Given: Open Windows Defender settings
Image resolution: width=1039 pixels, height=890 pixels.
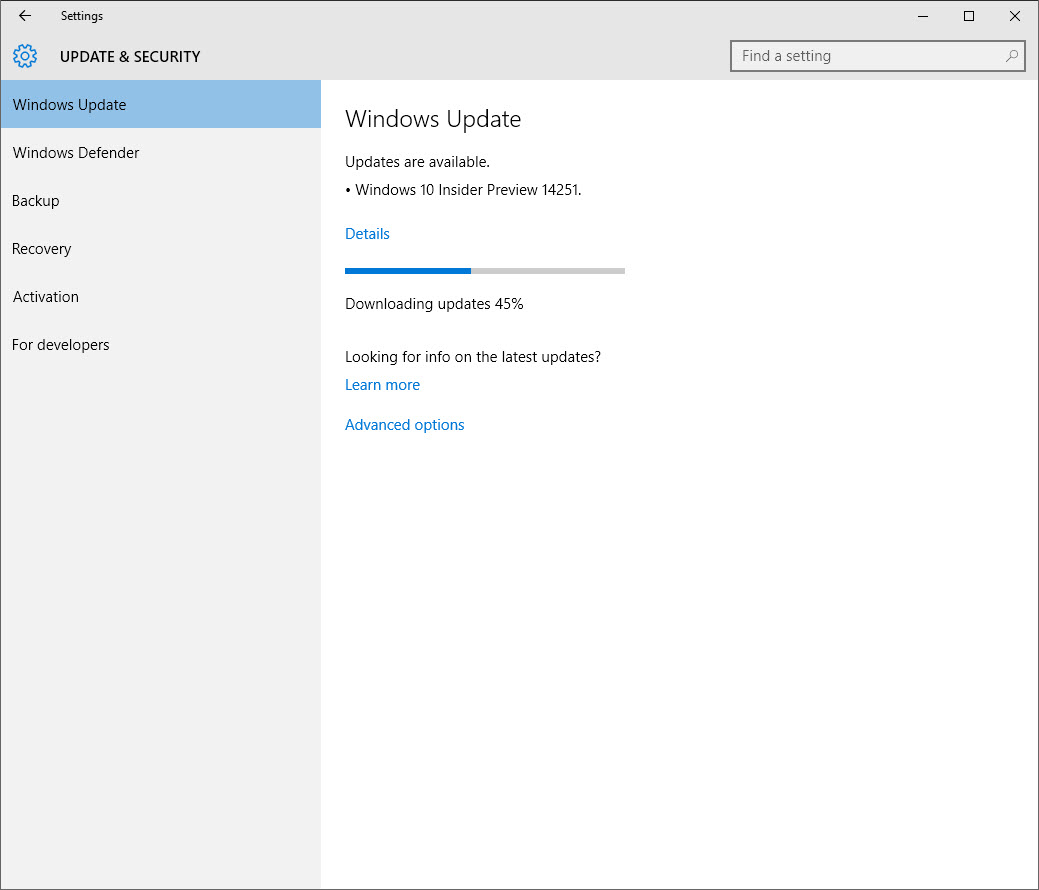Looking at the screenshot, I should coord(160,152).
